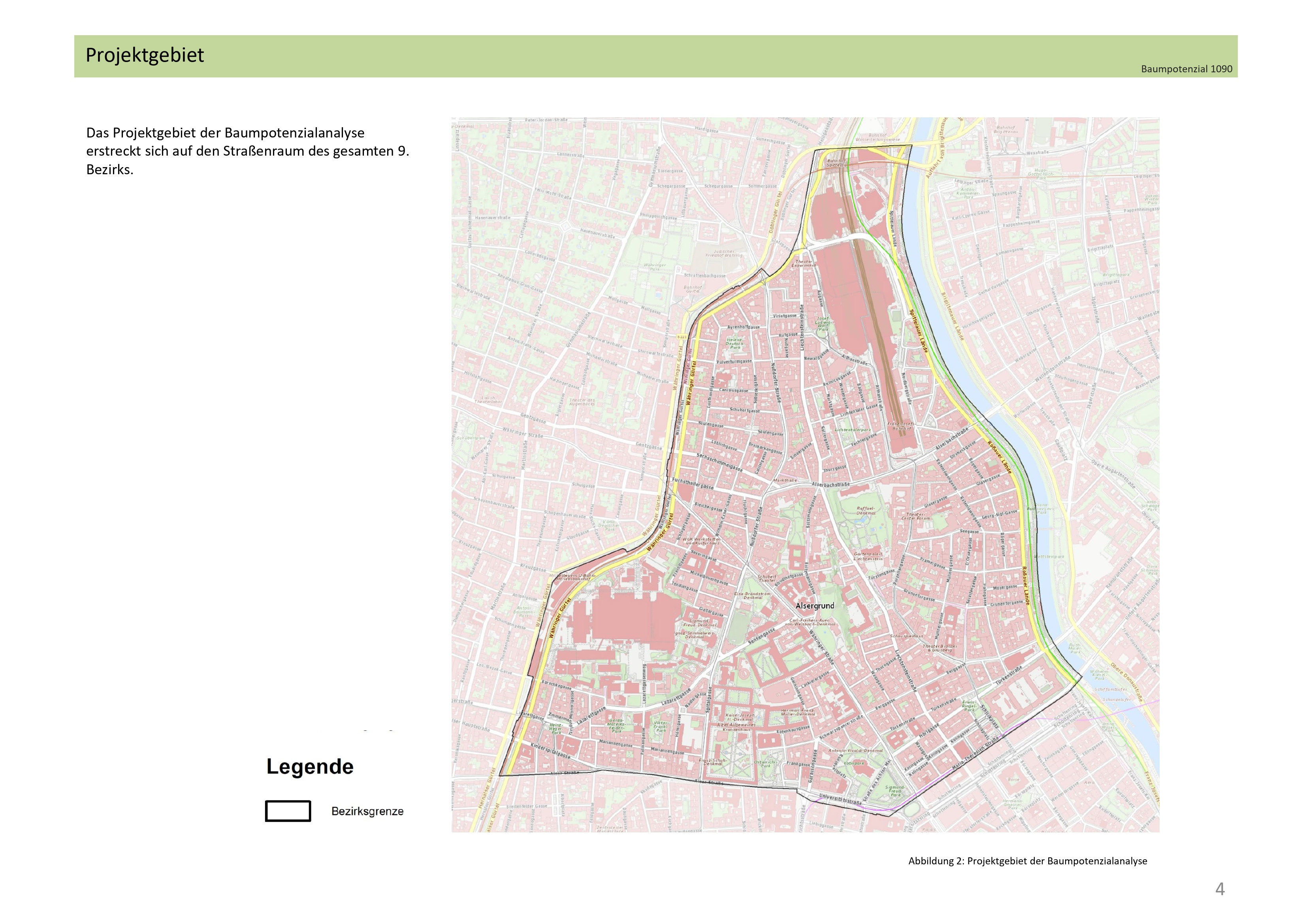Image resolution: width=1307 pixels, height=924 pixels.
Task: Click the Projektgebiet page heading
Action: [x=145, y=55]
